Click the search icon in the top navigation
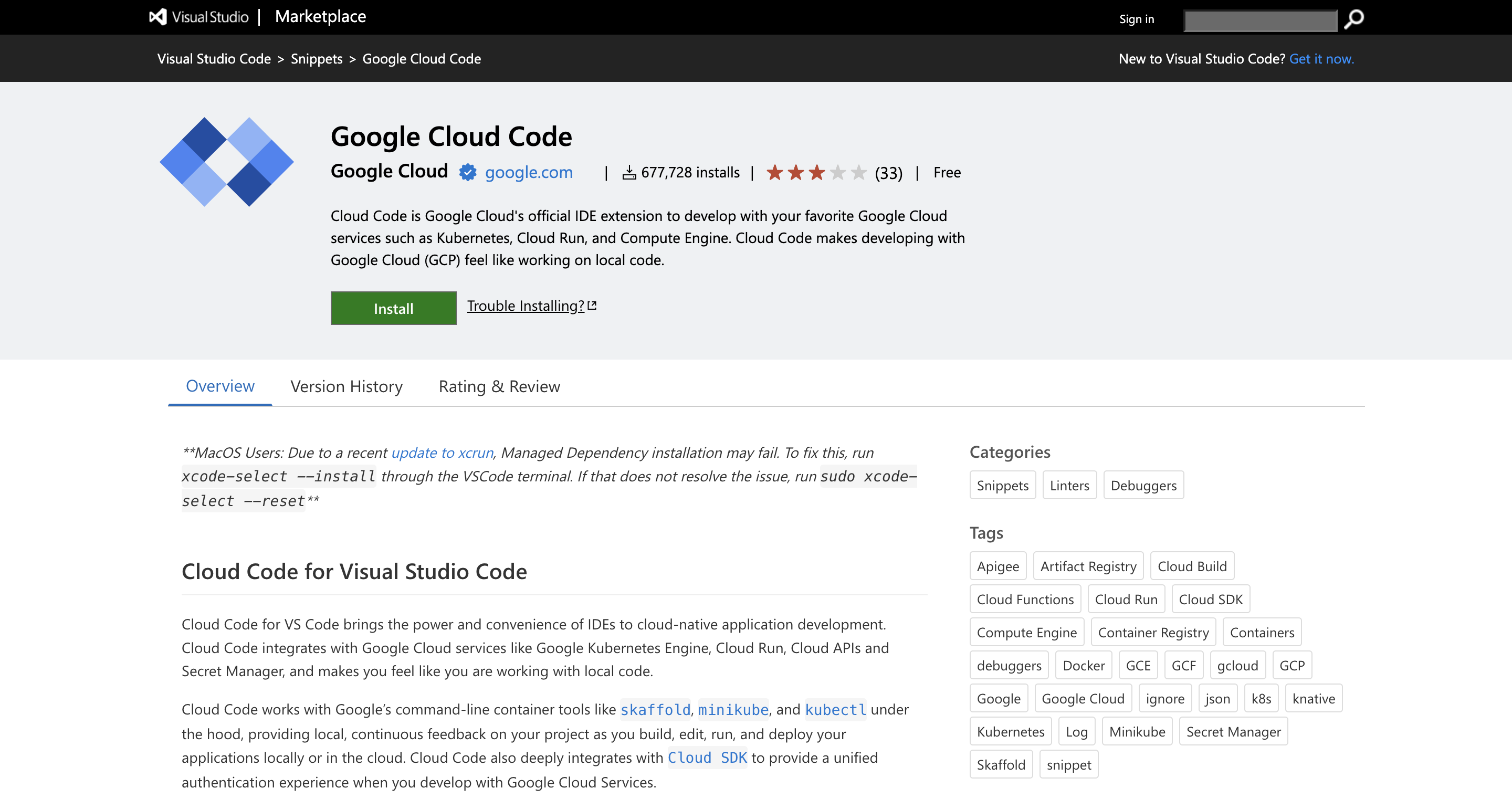Screen dimensions: 1512x799 1353,19
